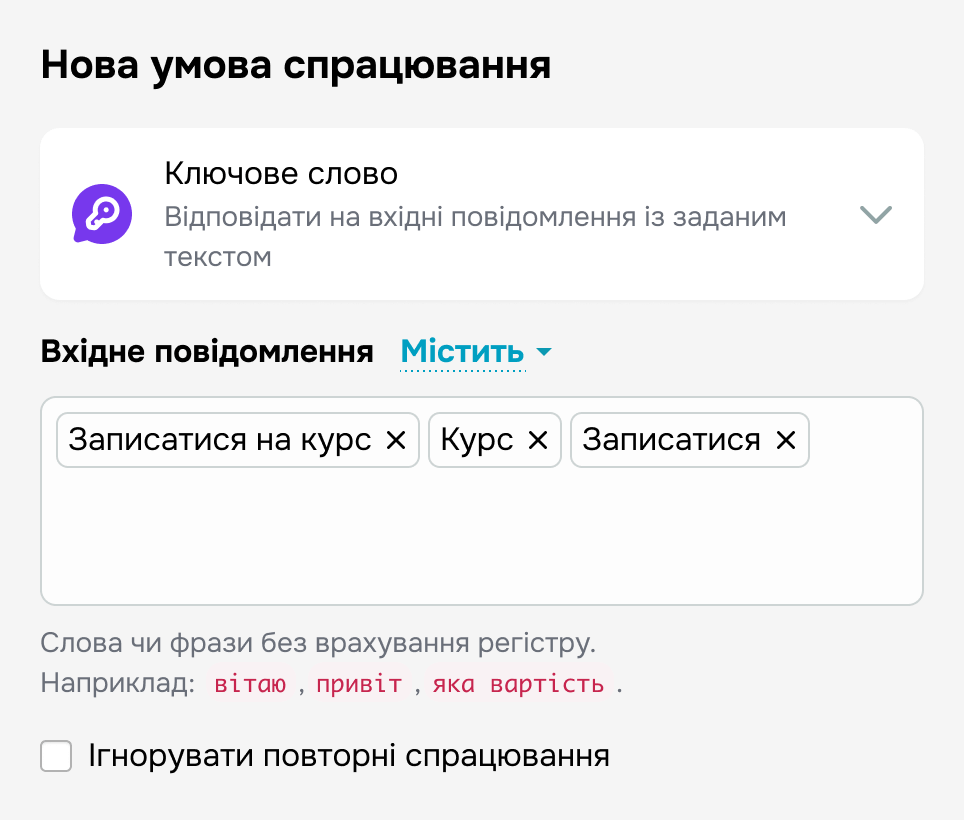This screenshot has width=964, height=820.
Task: Click the Вхідне повідомлення section label
Action: [x=208, y=352]
